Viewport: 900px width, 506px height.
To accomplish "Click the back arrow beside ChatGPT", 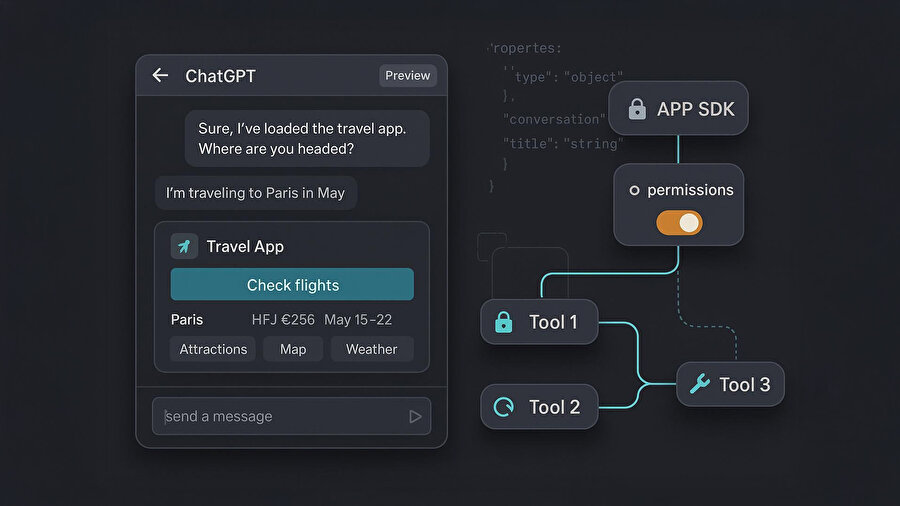I will tap(160, 76).
